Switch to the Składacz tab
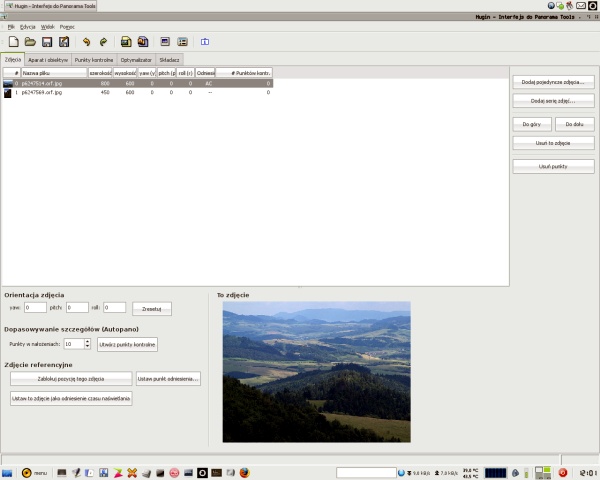Screen dimensions: 600x480 pos(169,60)
